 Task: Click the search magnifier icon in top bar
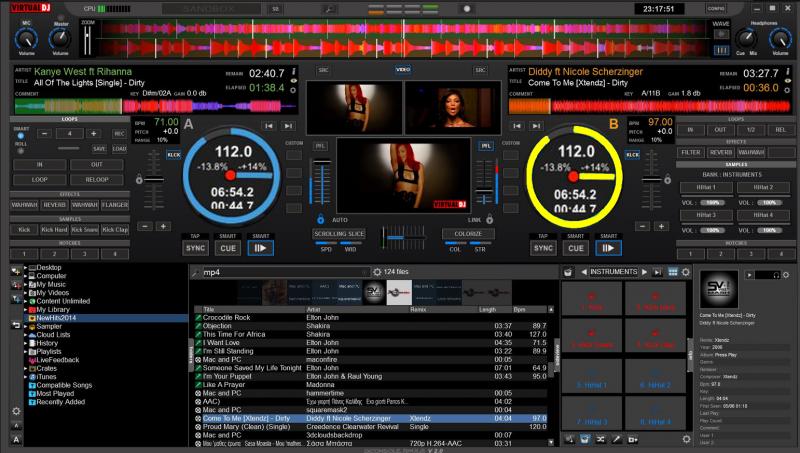point(330,9)
